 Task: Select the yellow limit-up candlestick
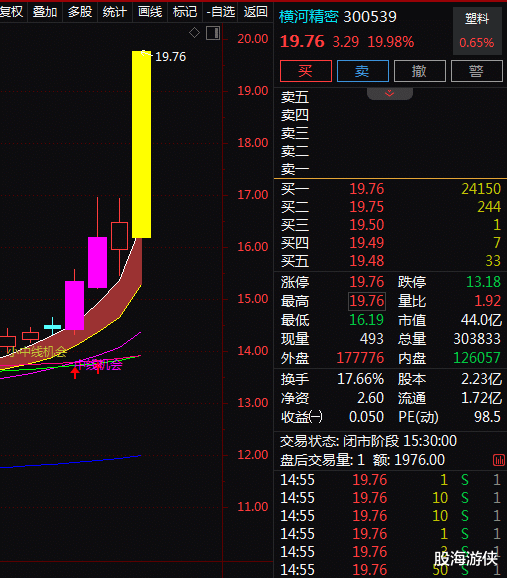141,144
